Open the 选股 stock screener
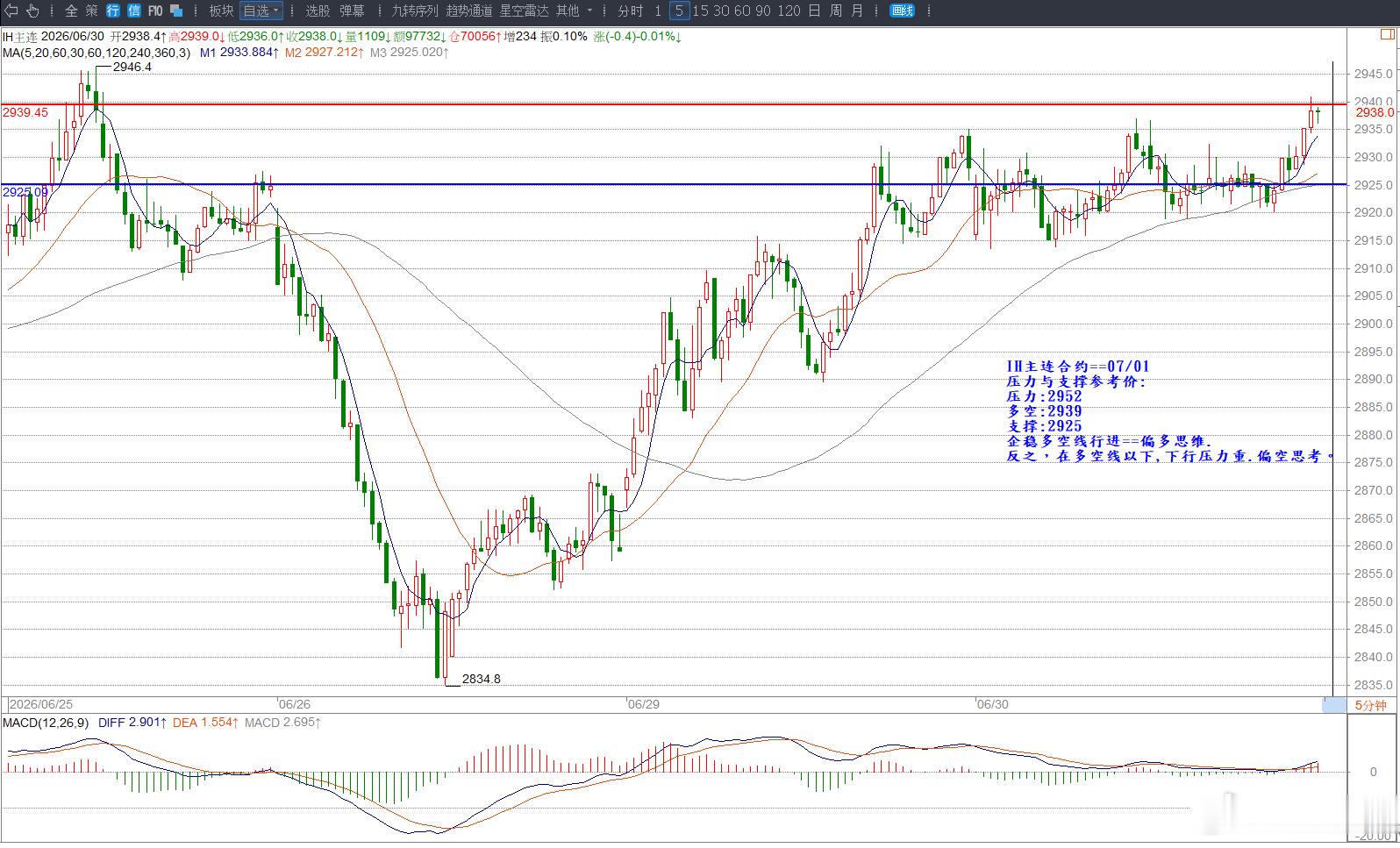The width and height of the screenshot is (1400, 848). pos(318,11)
